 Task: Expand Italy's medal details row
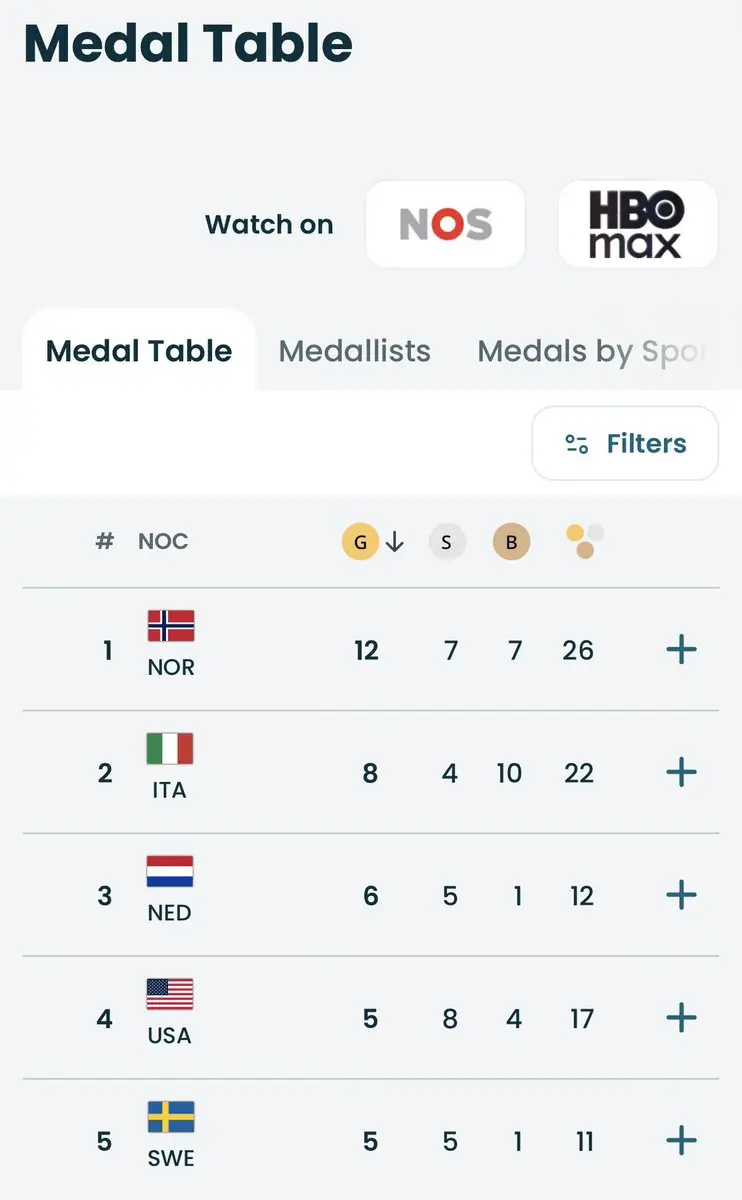click(681, 772)
